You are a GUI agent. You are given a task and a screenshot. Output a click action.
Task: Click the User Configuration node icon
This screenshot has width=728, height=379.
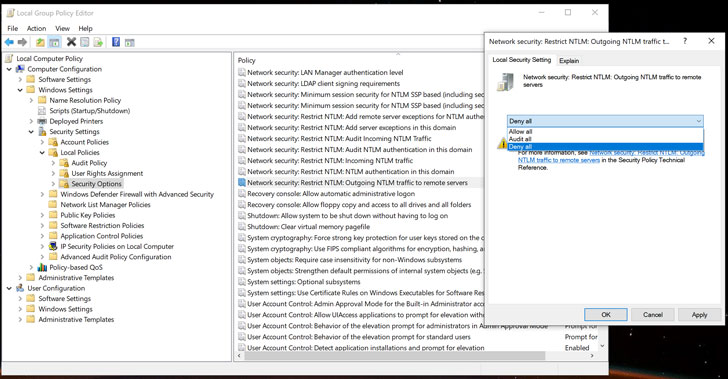tap(20, 288)
